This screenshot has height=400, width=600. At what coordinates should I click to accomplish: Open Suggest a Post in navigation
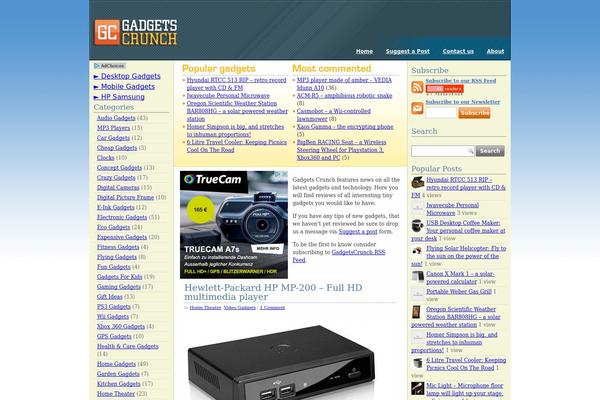click(x=408, y=51)
